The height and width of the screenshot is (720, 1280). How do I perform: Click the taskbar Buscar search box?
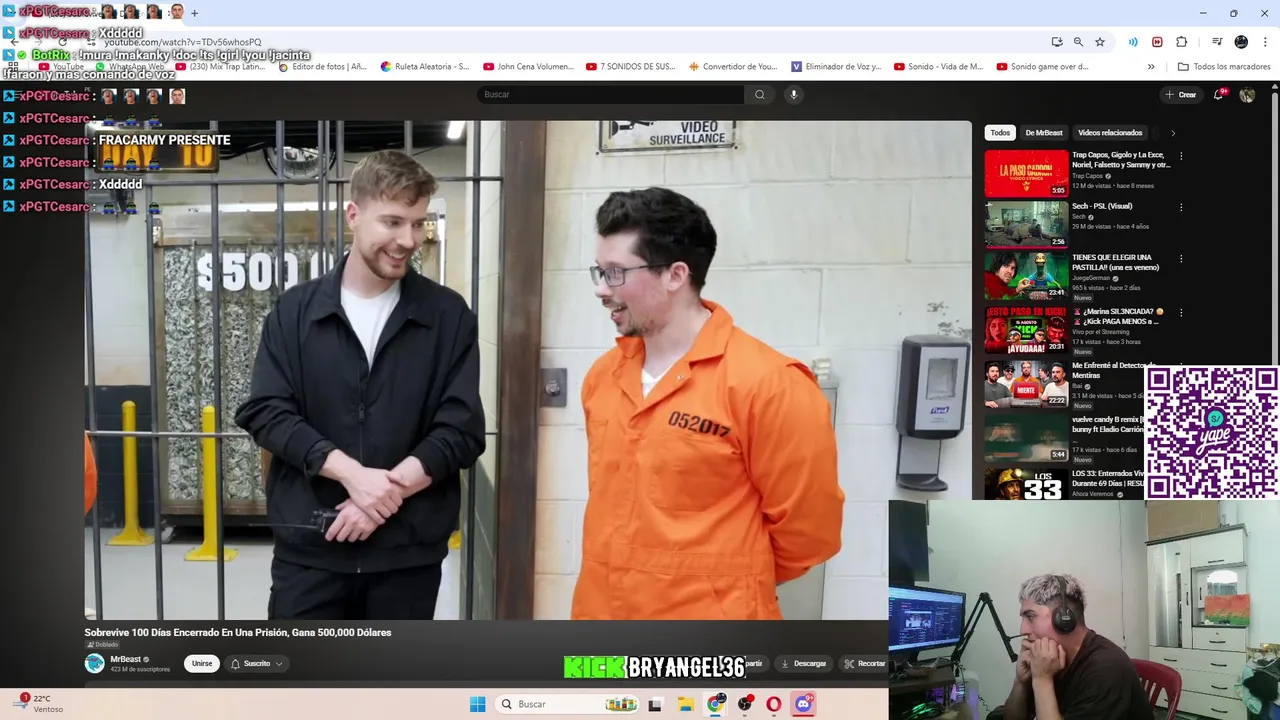[568, 704]
